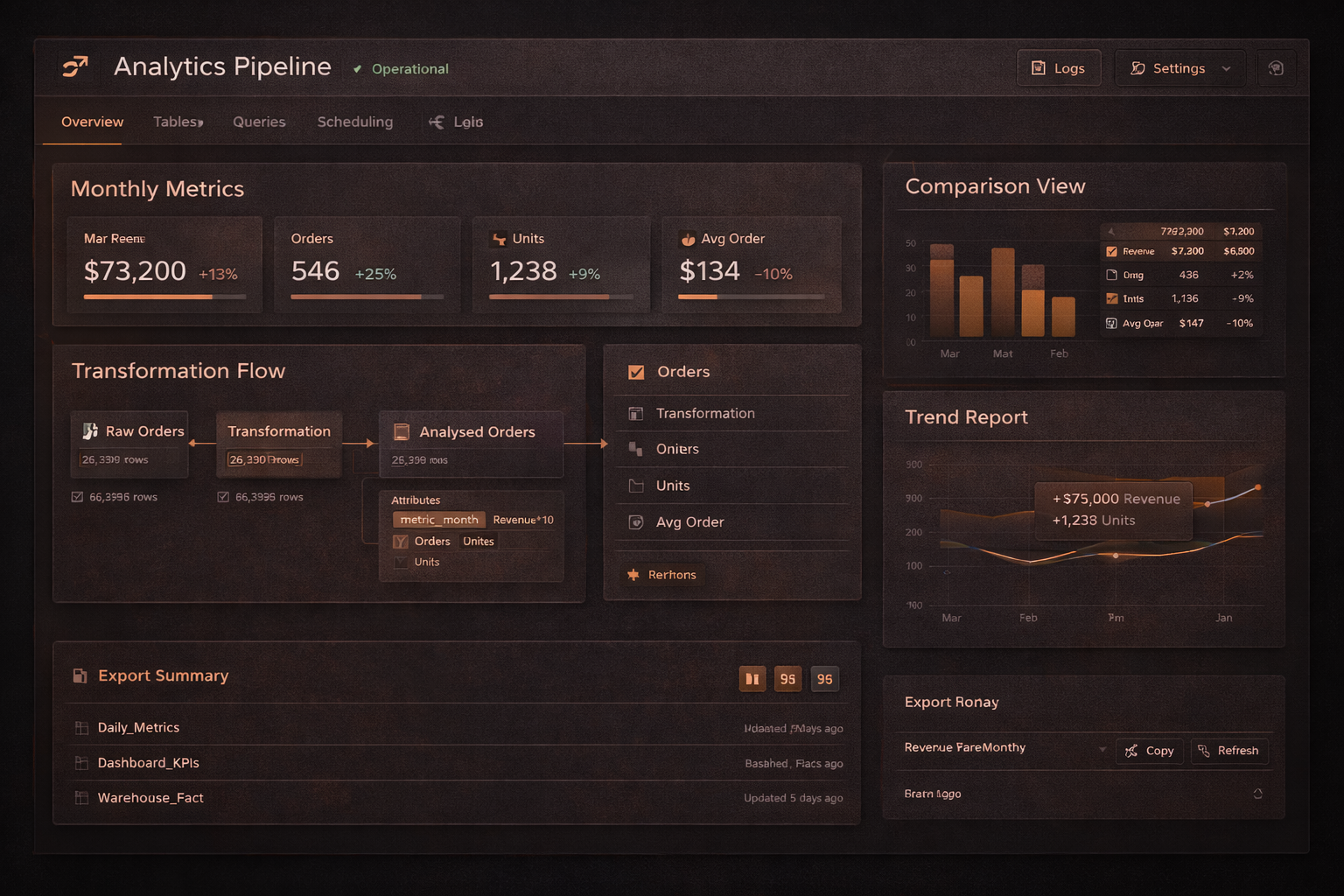Click the Analytics Pipeline logo icon
The image size is (1344, 896).
coord(75,67)
